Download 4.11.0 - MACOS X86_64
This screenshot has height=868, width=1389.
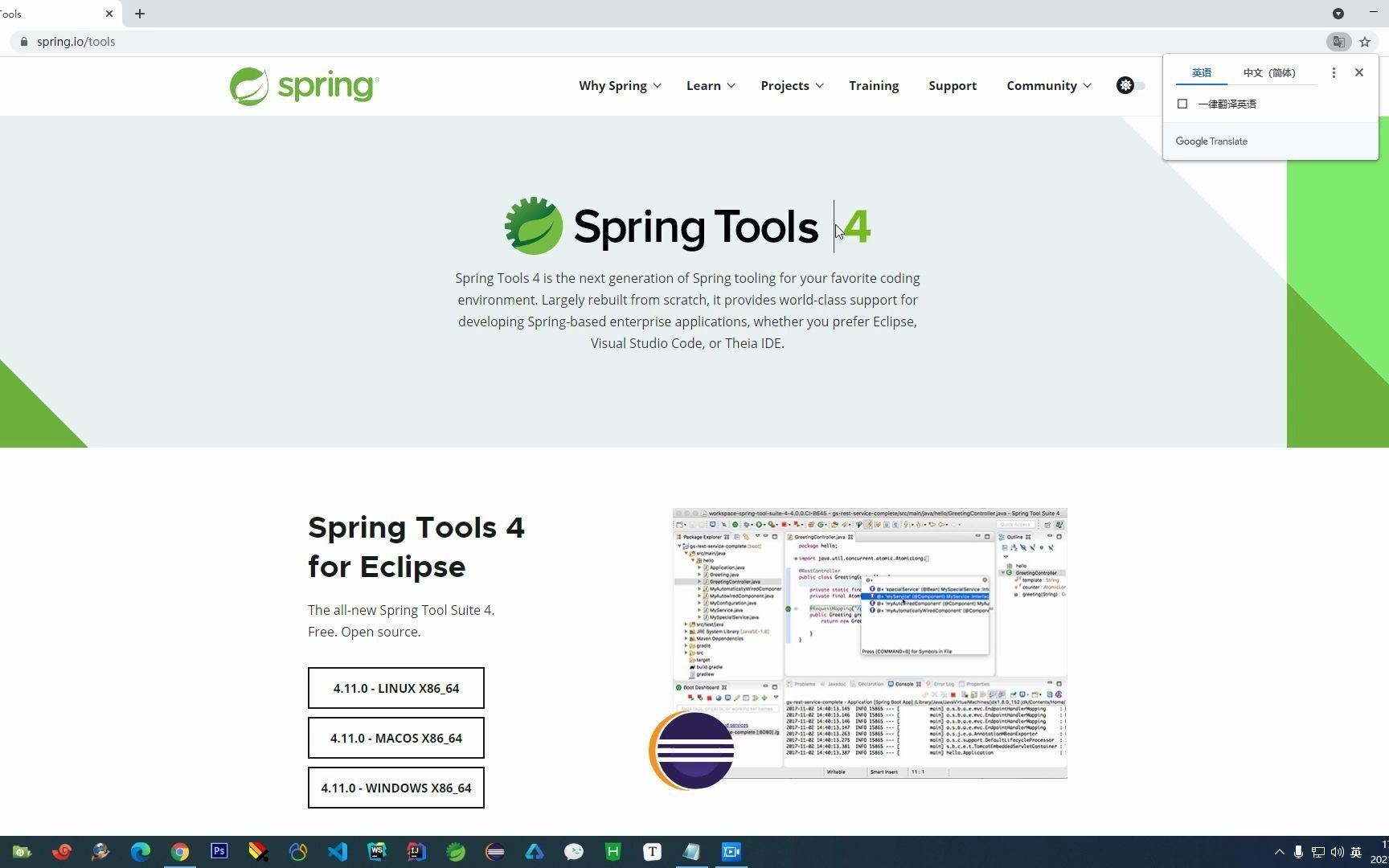point(396,738)
